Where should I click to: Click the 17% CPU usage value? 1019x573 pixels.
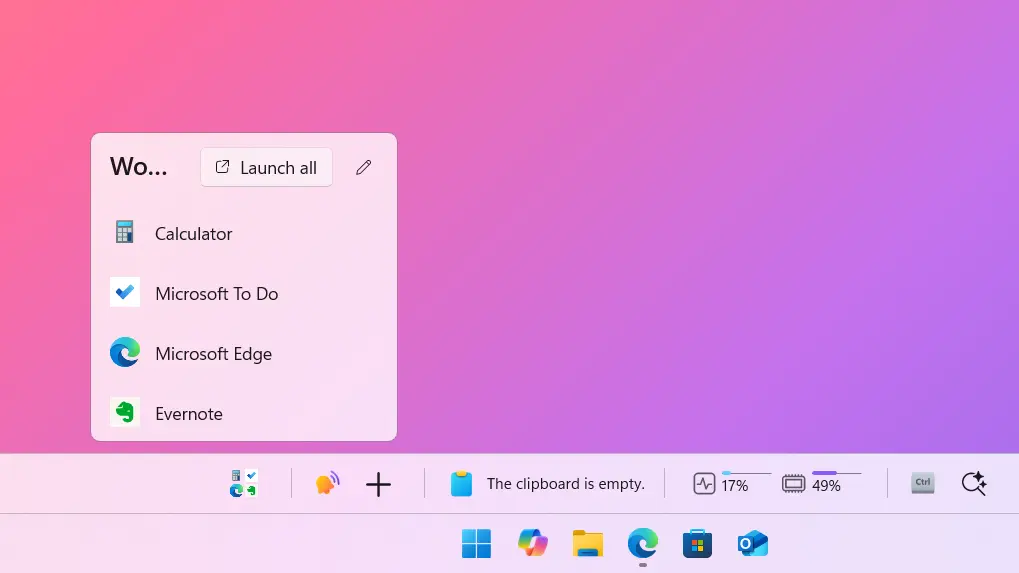pos(734,486)
